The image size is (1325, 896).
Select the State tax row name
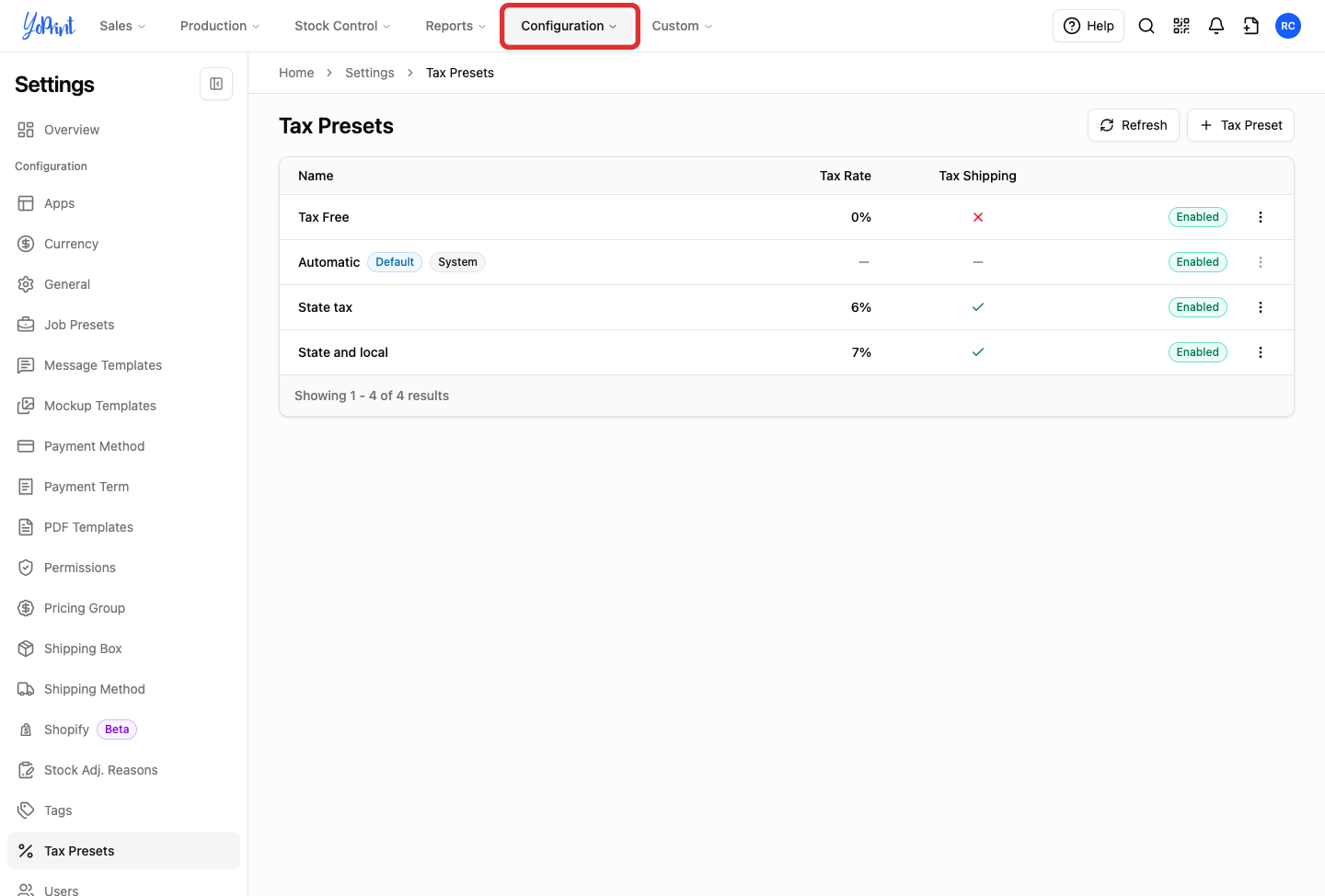click(x=325, y=307)
